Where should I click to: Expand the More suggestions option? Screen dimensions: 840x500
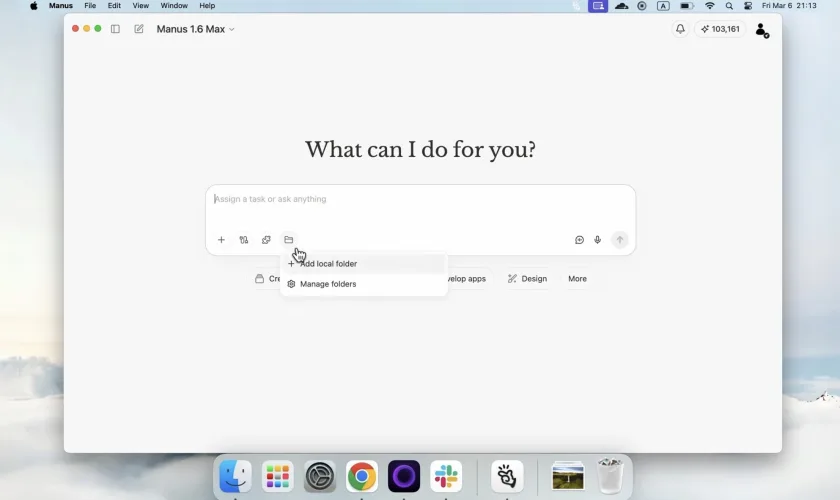tap(577, 279)
